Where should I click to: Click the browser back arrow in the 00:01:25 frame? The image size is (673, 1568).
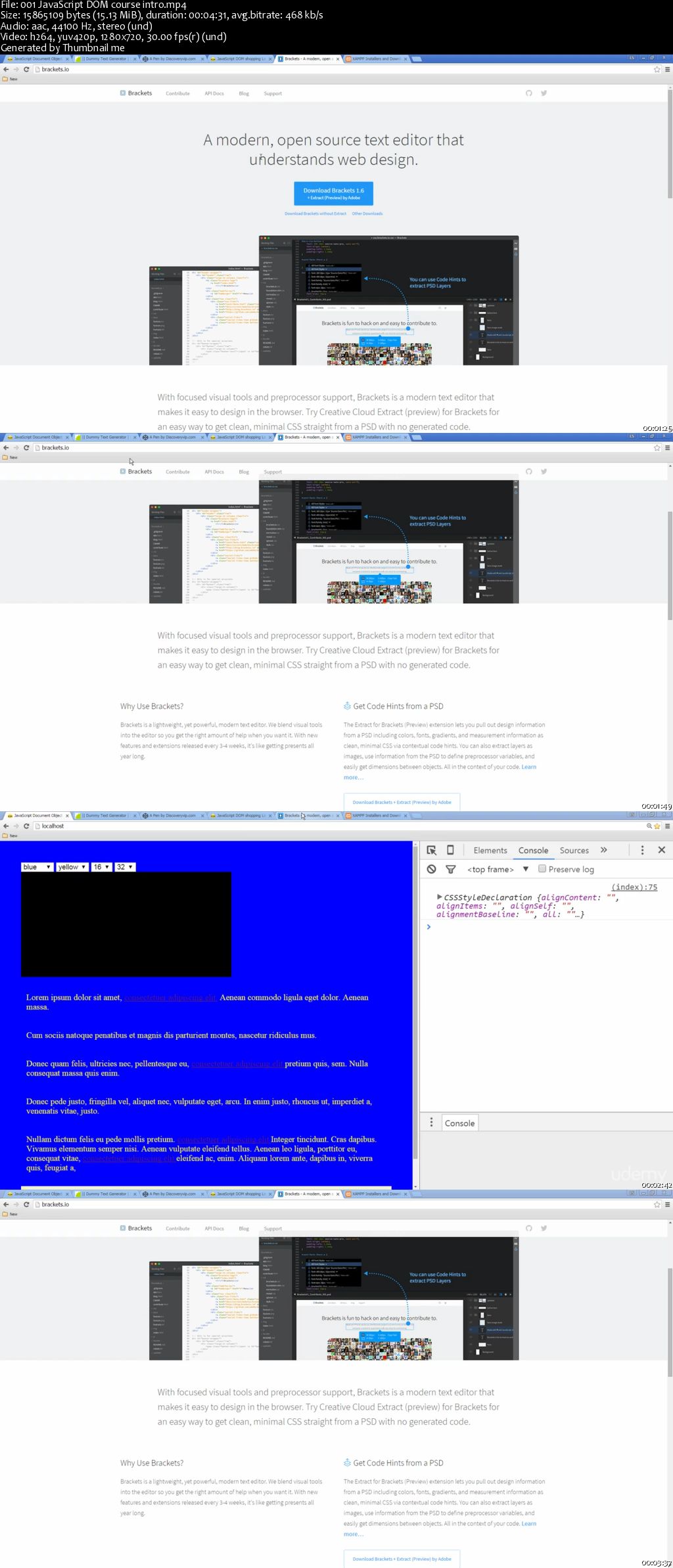pos(6,69)
